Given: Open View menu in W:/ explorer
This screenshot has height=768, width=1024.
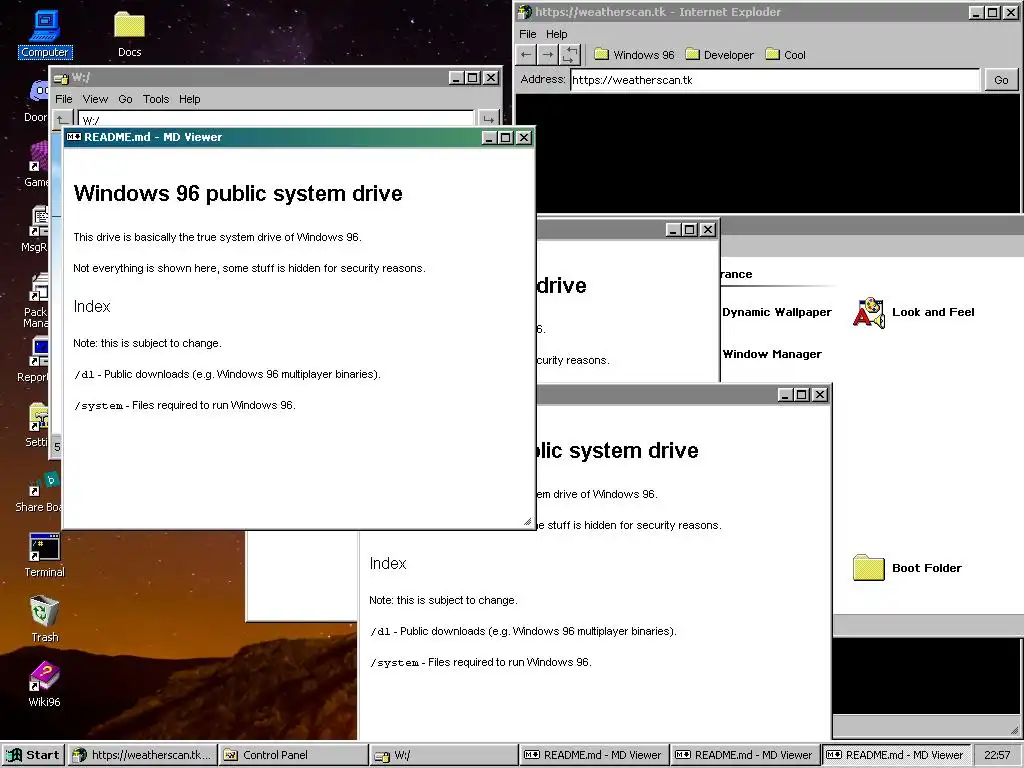Looking at the screenshot, I should pyautogui.click(x=95, y=99).
